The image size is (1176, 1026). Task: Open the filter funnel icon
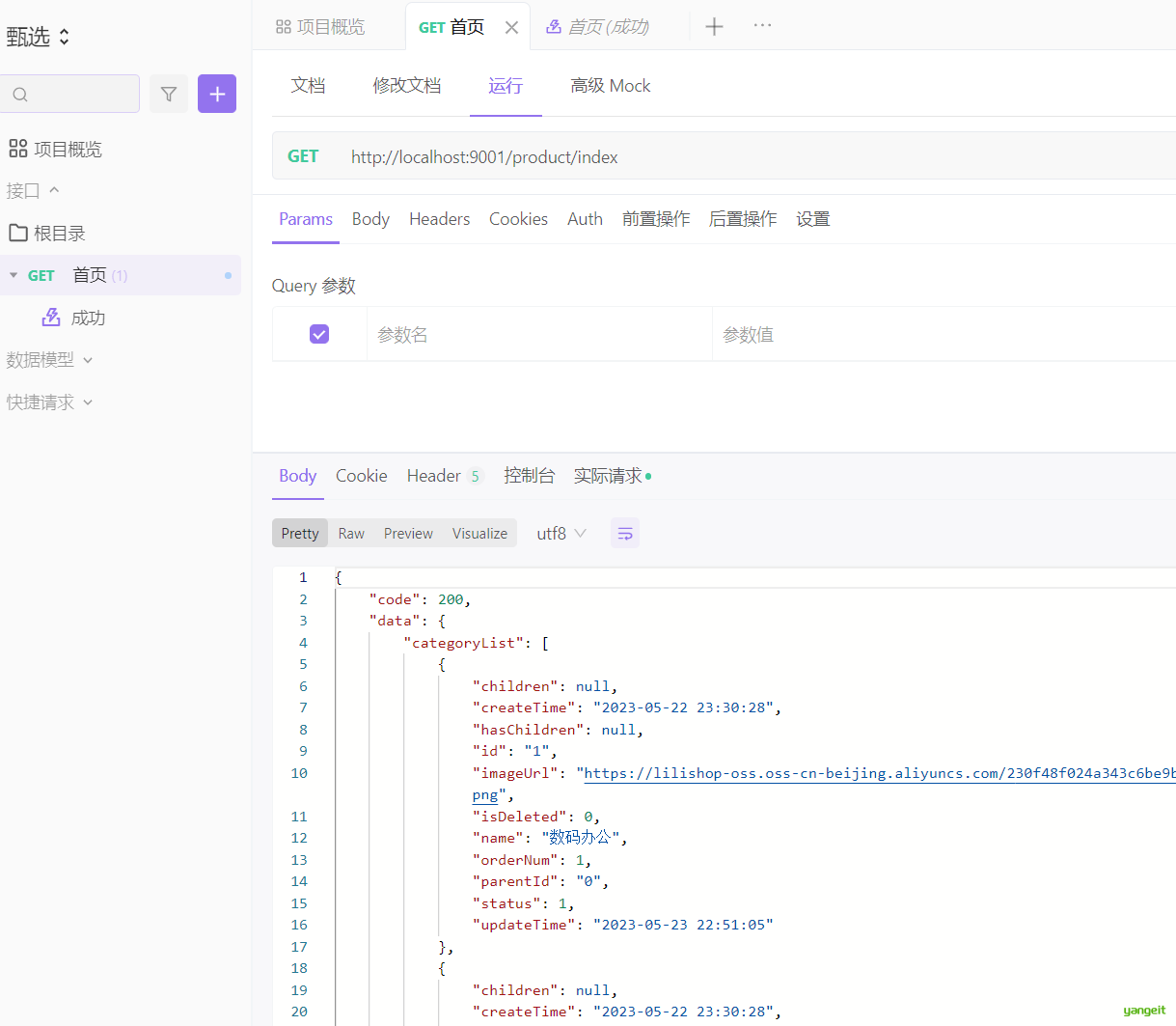point(169,94)
